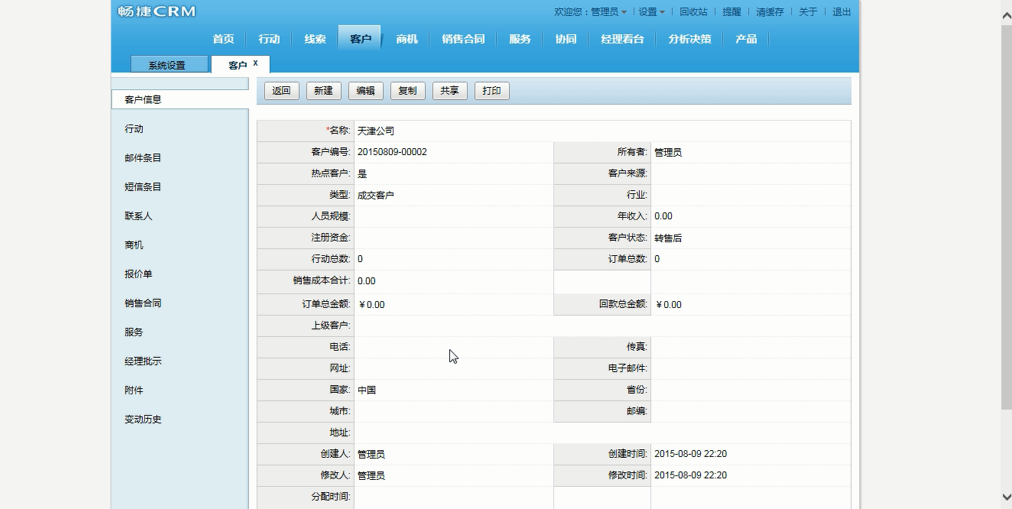Open the 协同 navigation menu
The image size is (1012, 509).
tap(565, 39)
